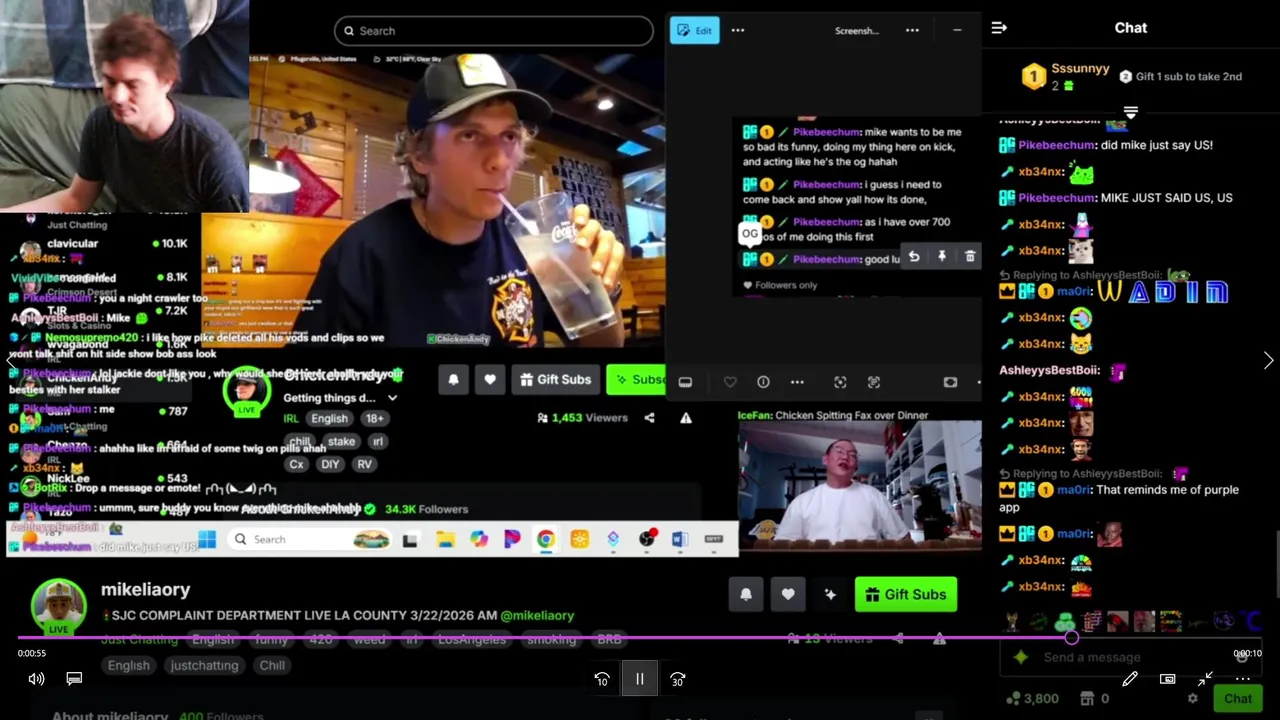Click the green Chat send button

[x=1238, y=699]
